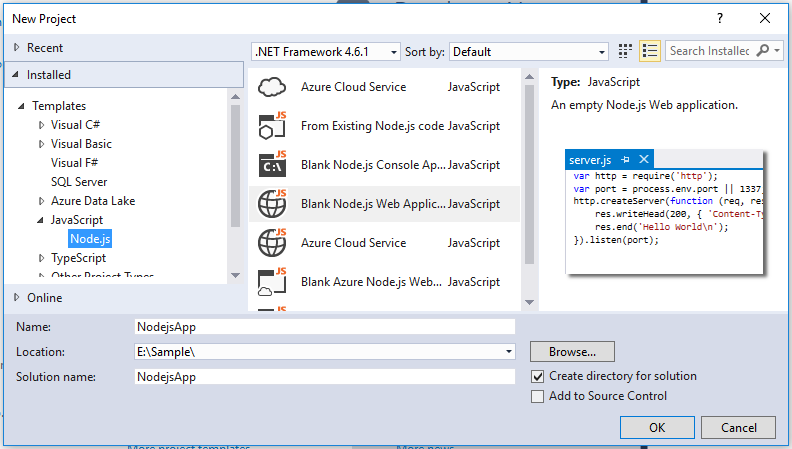
Task: Click the Solution name input field
Action: coord(325,377)
